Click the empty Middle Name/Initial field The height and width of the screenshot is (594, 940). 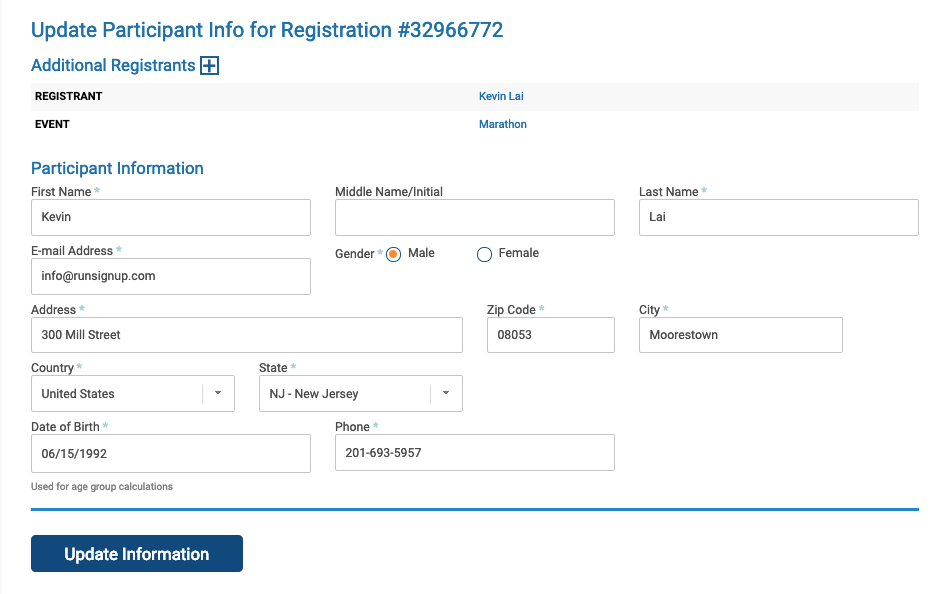pyautogui.click(x=474, y=217)
